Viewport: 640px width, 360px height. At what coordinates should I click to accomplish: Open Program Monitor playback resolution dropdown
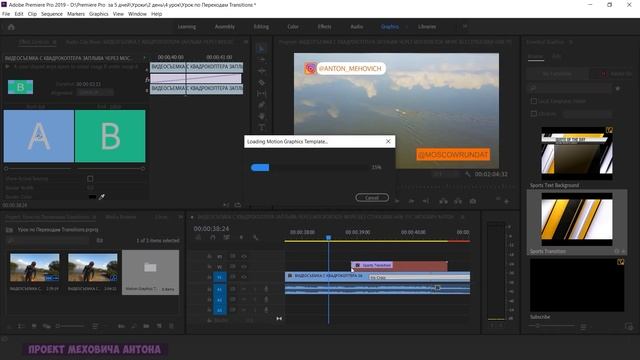(446, 174)
